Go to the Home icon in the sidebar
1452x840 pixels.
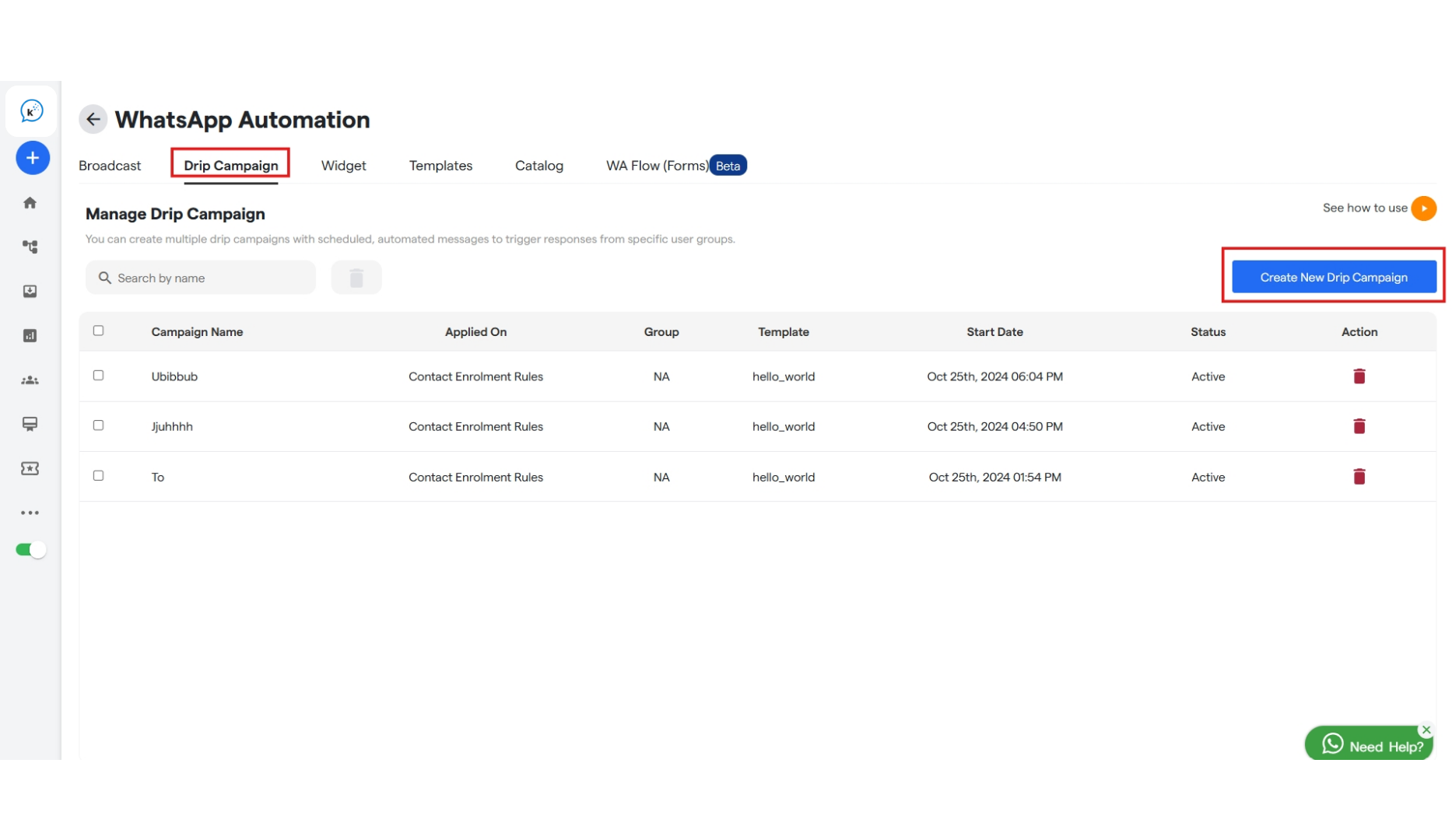pos(30,203)
